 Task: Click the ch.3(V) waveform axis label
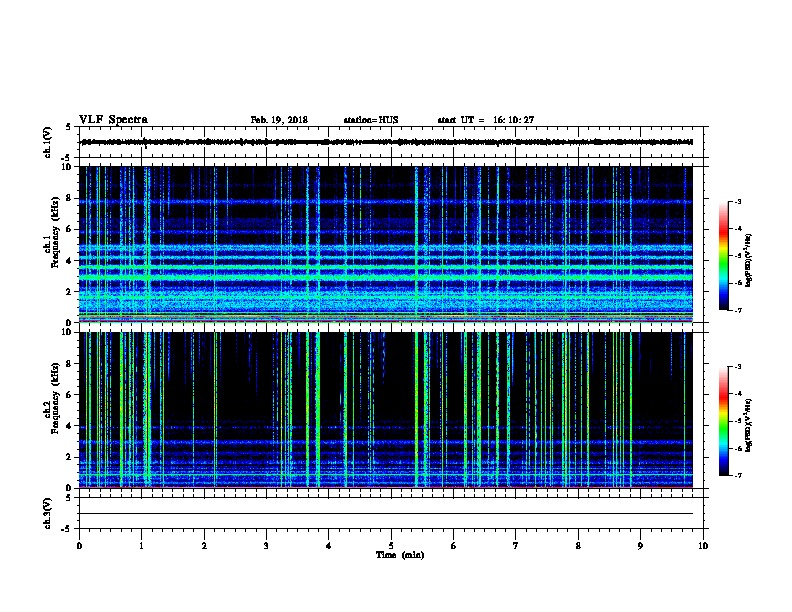click(48, 513)
